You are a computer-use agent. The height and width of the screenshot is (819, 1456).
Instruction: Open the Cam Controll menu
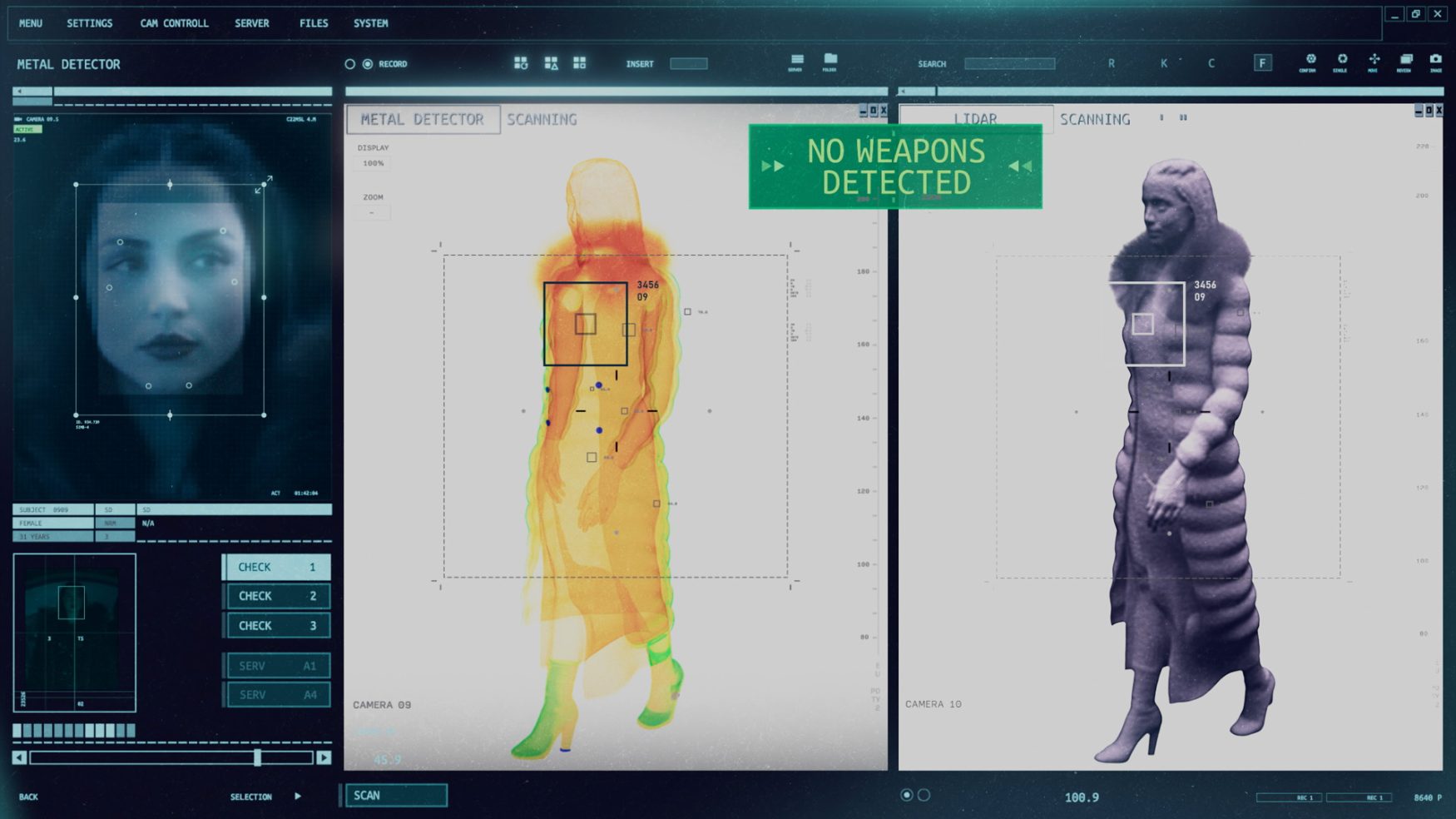[174, 23]
